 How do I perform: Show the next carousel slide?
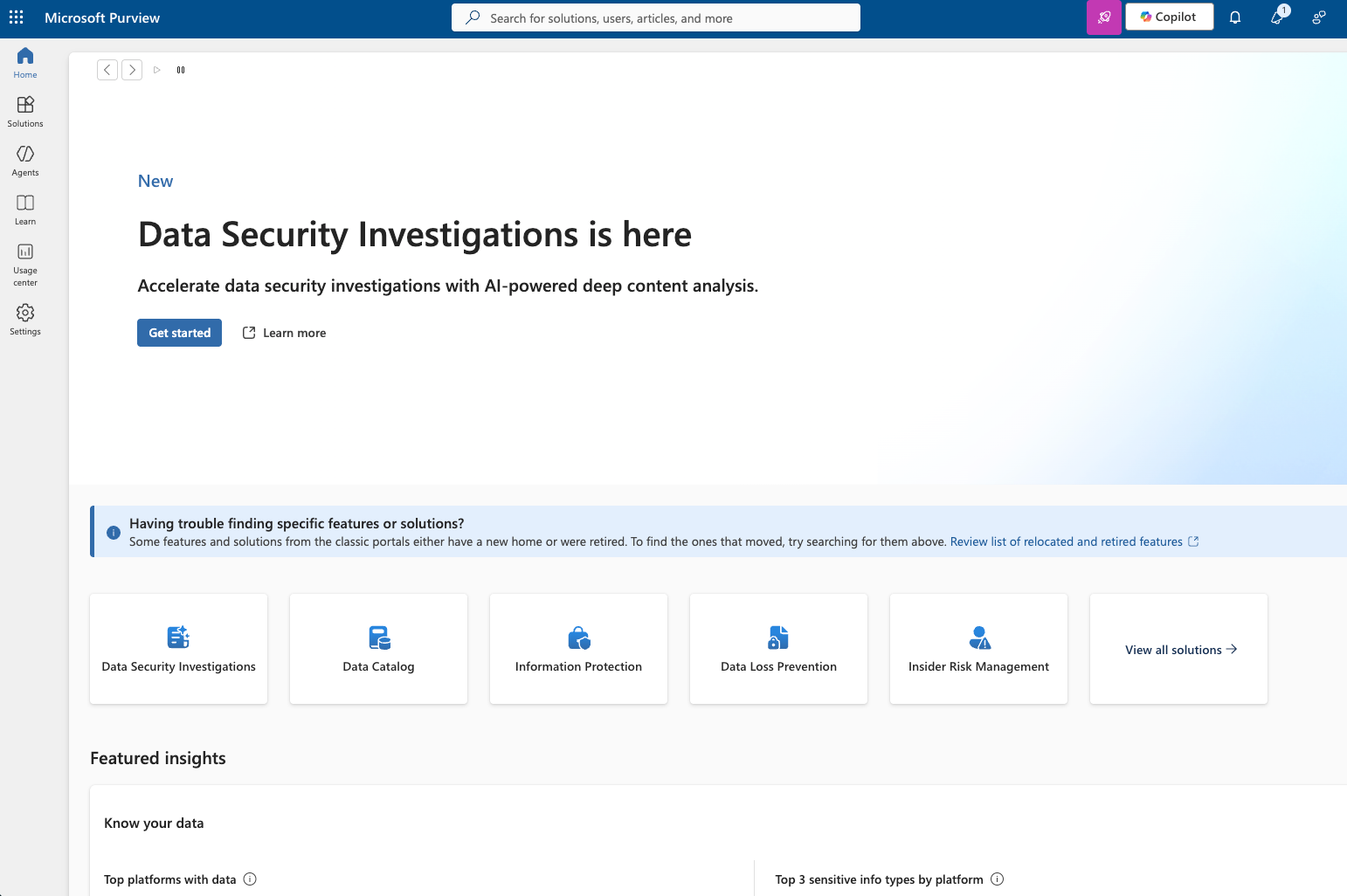[x=132, y=70]
